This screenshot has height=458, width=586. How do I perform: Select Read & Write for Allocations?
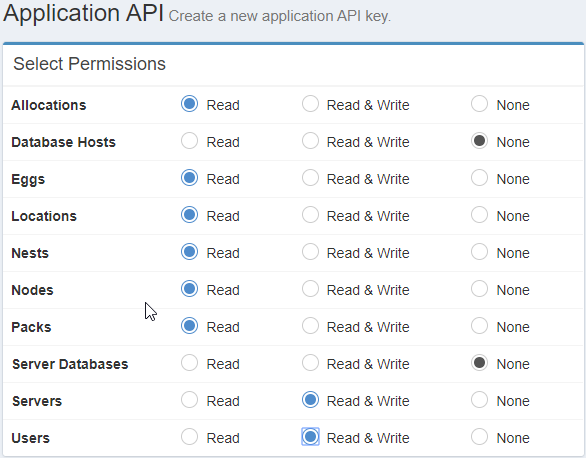pyautogui.click(x=310, y=104)
